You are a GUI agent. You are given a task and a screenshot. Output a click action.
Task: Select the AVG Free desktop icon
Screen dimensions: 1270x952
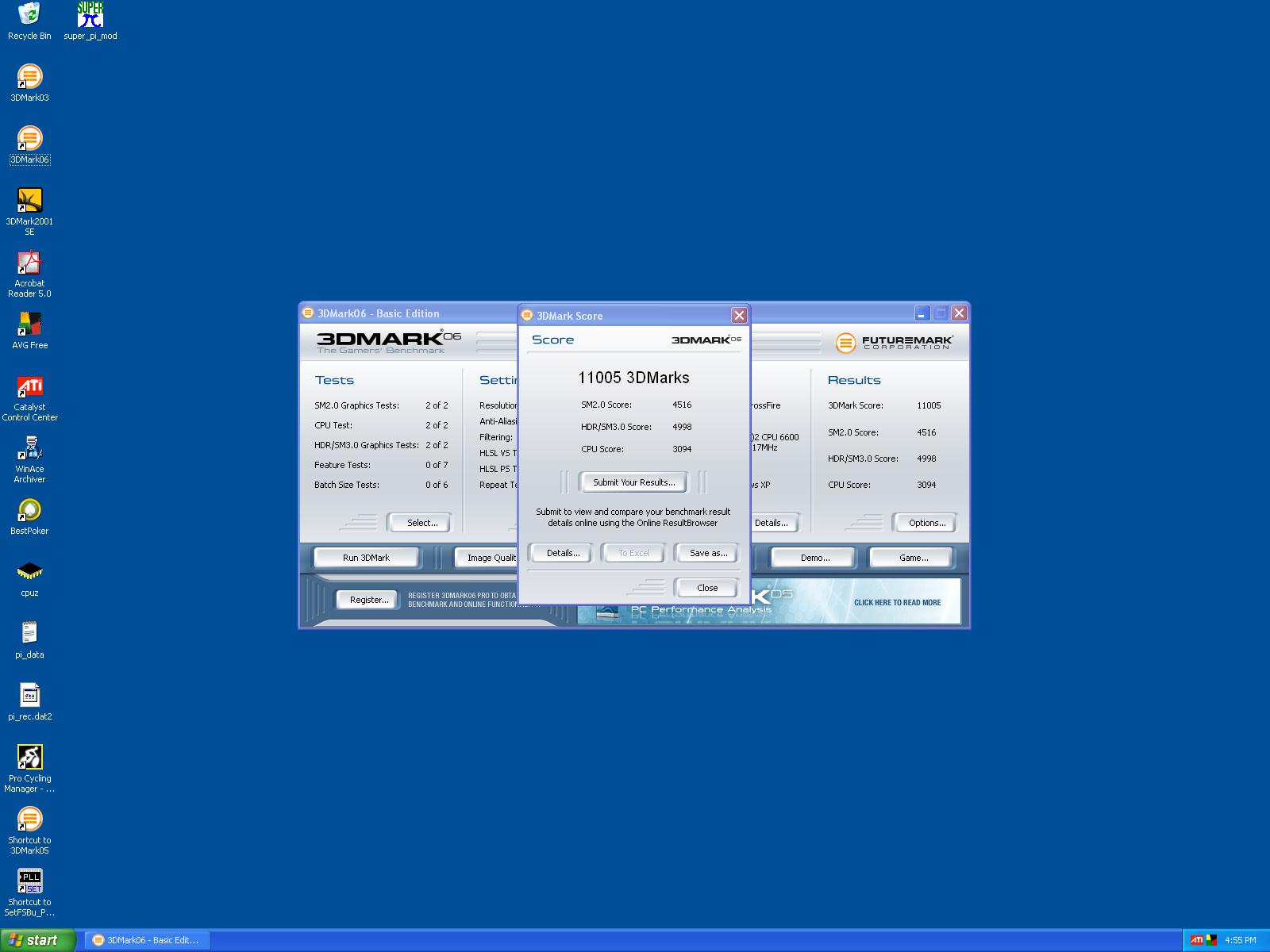29,330
